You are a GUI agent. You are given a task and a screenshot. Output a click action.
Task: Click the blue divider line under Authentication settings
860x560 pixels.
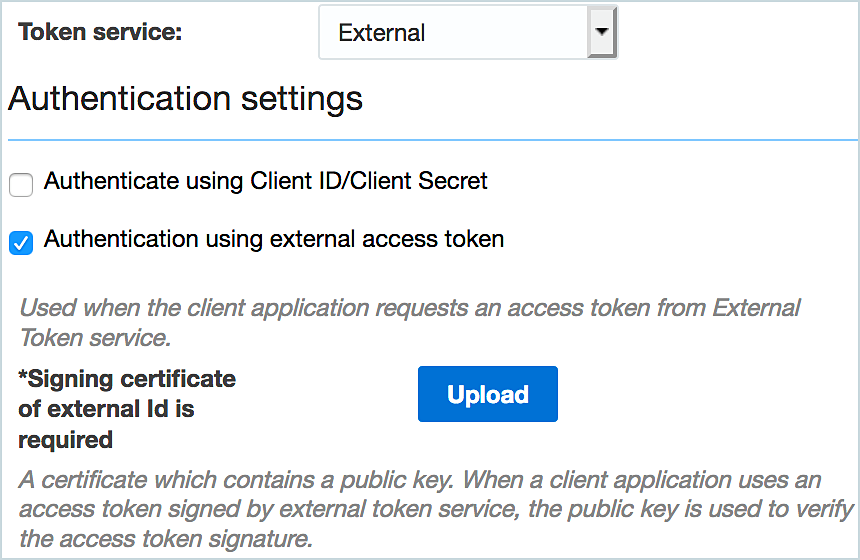(430, 140)
